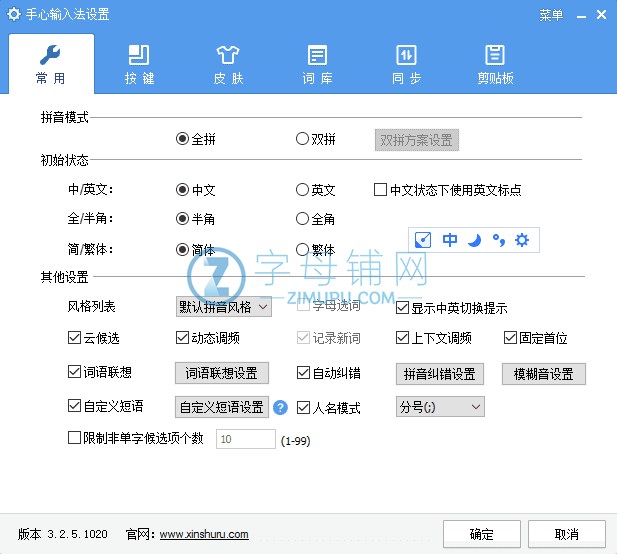Expand the 默认拼音风格 dropdown
This screenshot has width=617, height=554.
click(x=224, y=307)
